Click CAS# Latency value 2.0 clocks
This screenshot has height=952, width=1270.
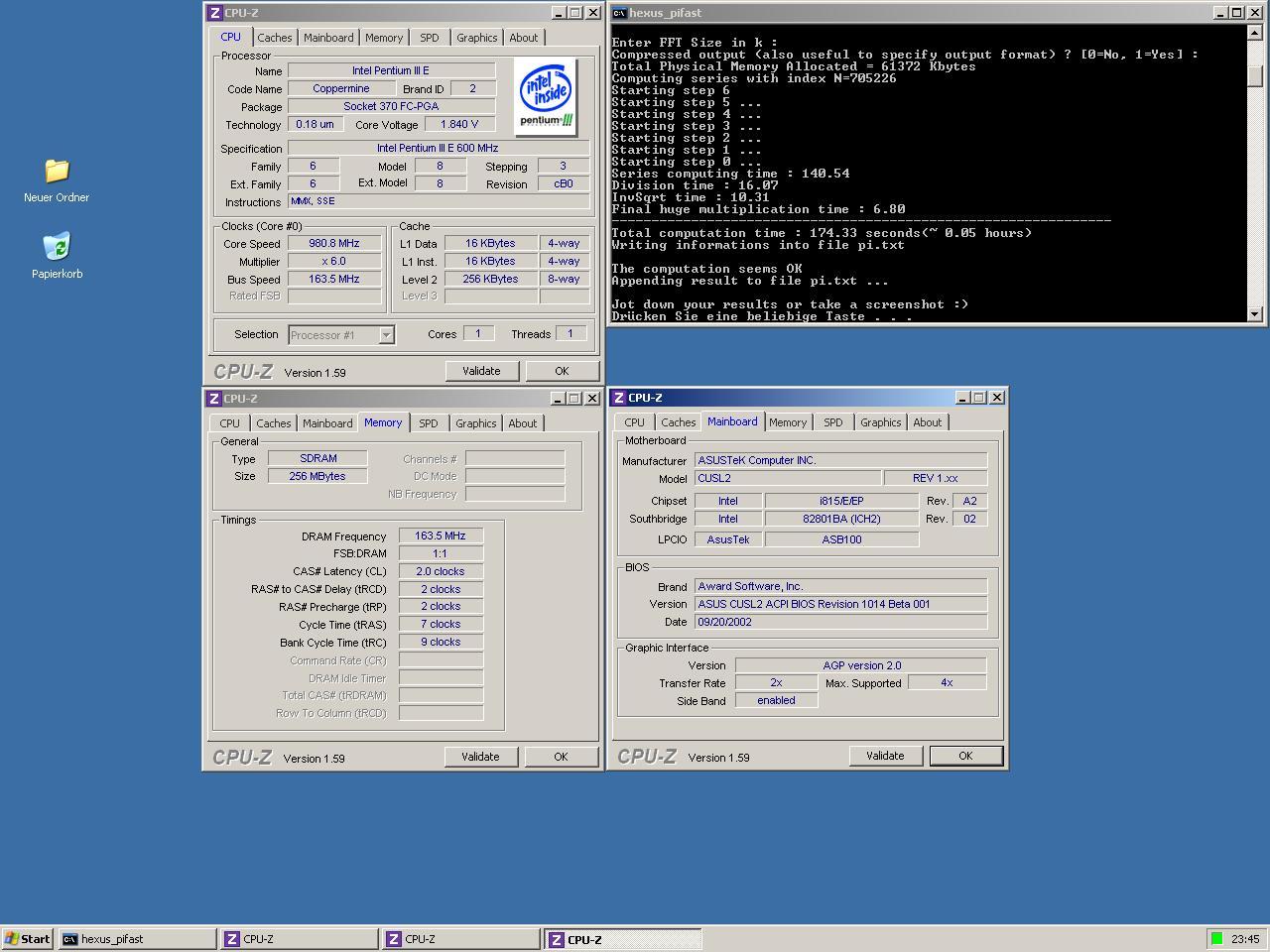pos(441,571)
